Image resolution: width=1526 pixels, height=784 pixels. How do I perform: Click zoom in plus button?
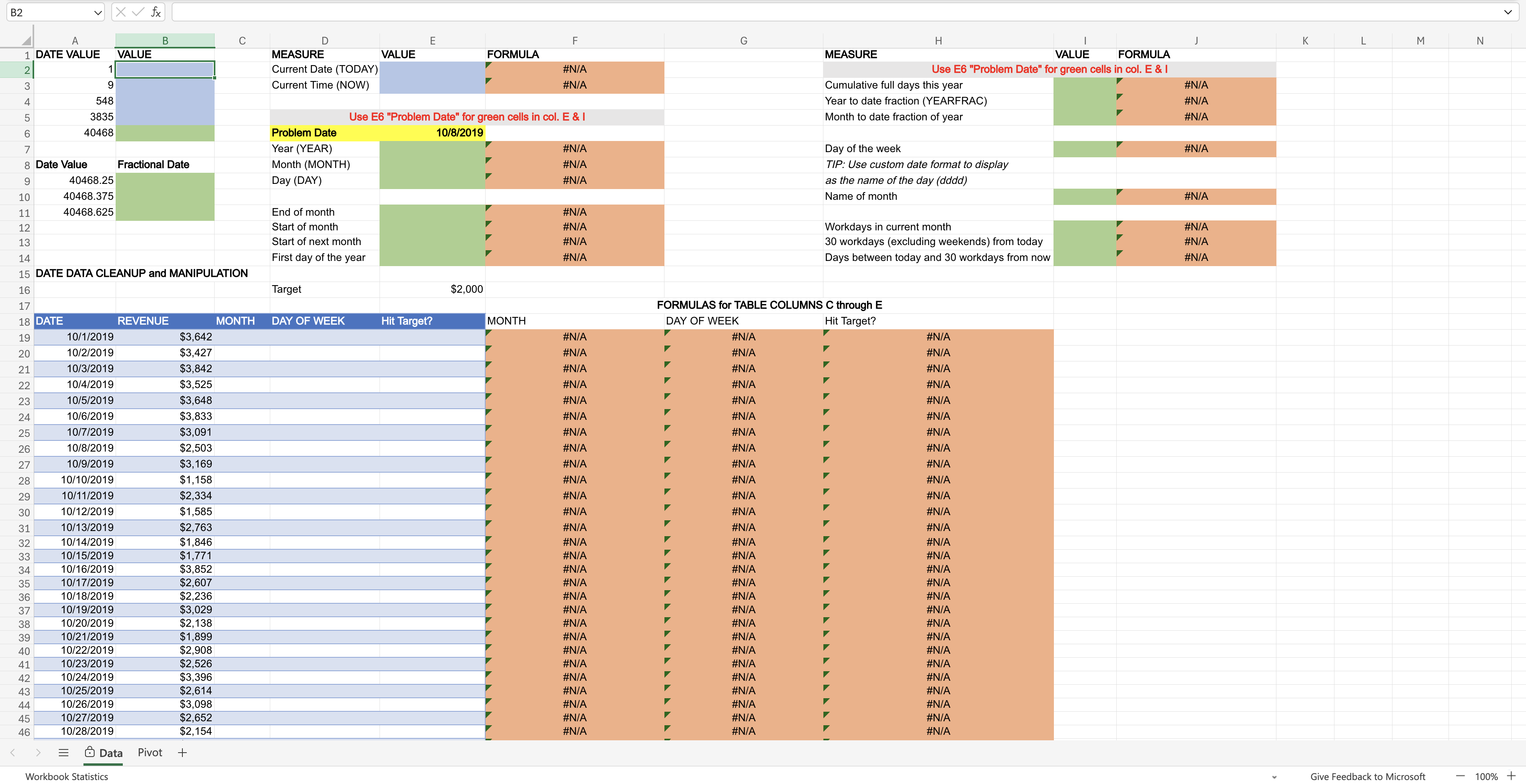[1511, 776]
